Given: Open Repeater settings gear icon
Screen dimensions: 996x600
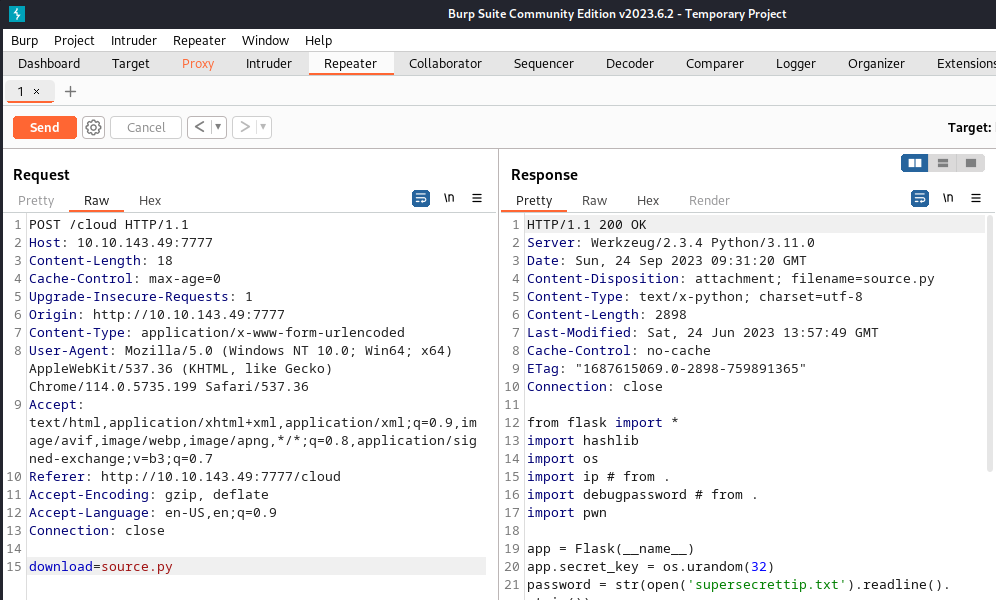Looking at the screenshot, I should coord(93,128).
